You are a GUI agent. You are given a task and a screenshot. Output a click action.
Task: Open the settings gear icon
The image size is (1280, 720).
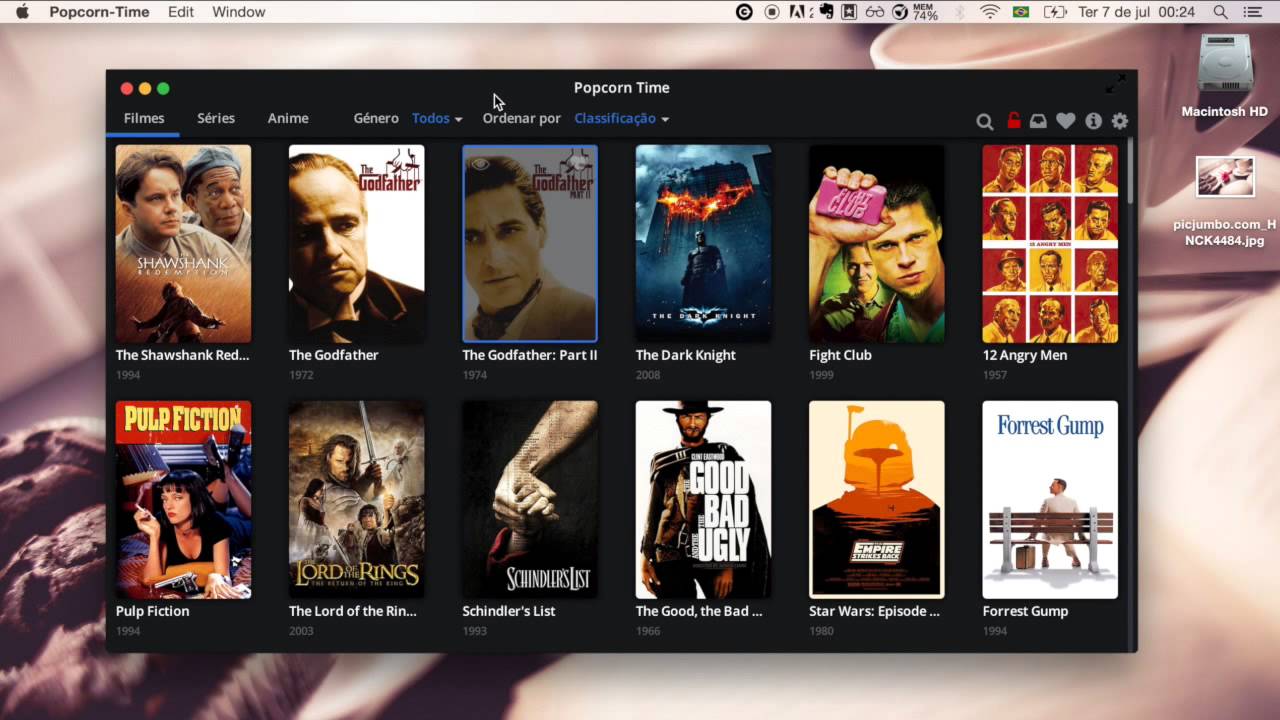1120,121
